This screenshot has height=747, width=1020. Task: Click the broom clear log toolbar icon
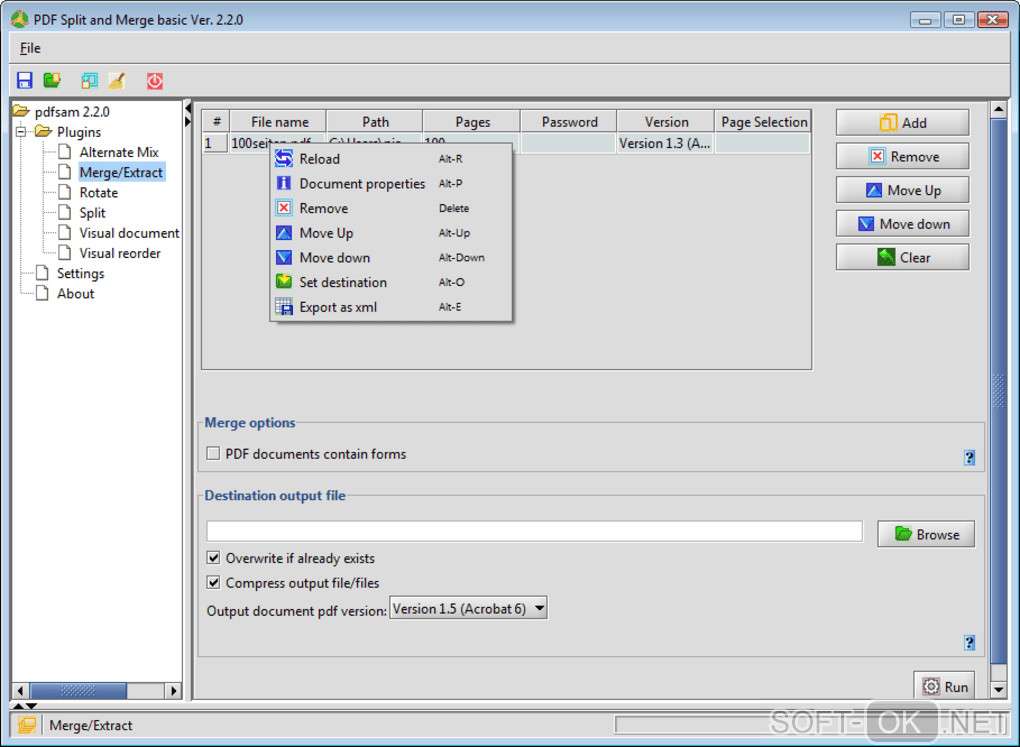pos(117,81)
